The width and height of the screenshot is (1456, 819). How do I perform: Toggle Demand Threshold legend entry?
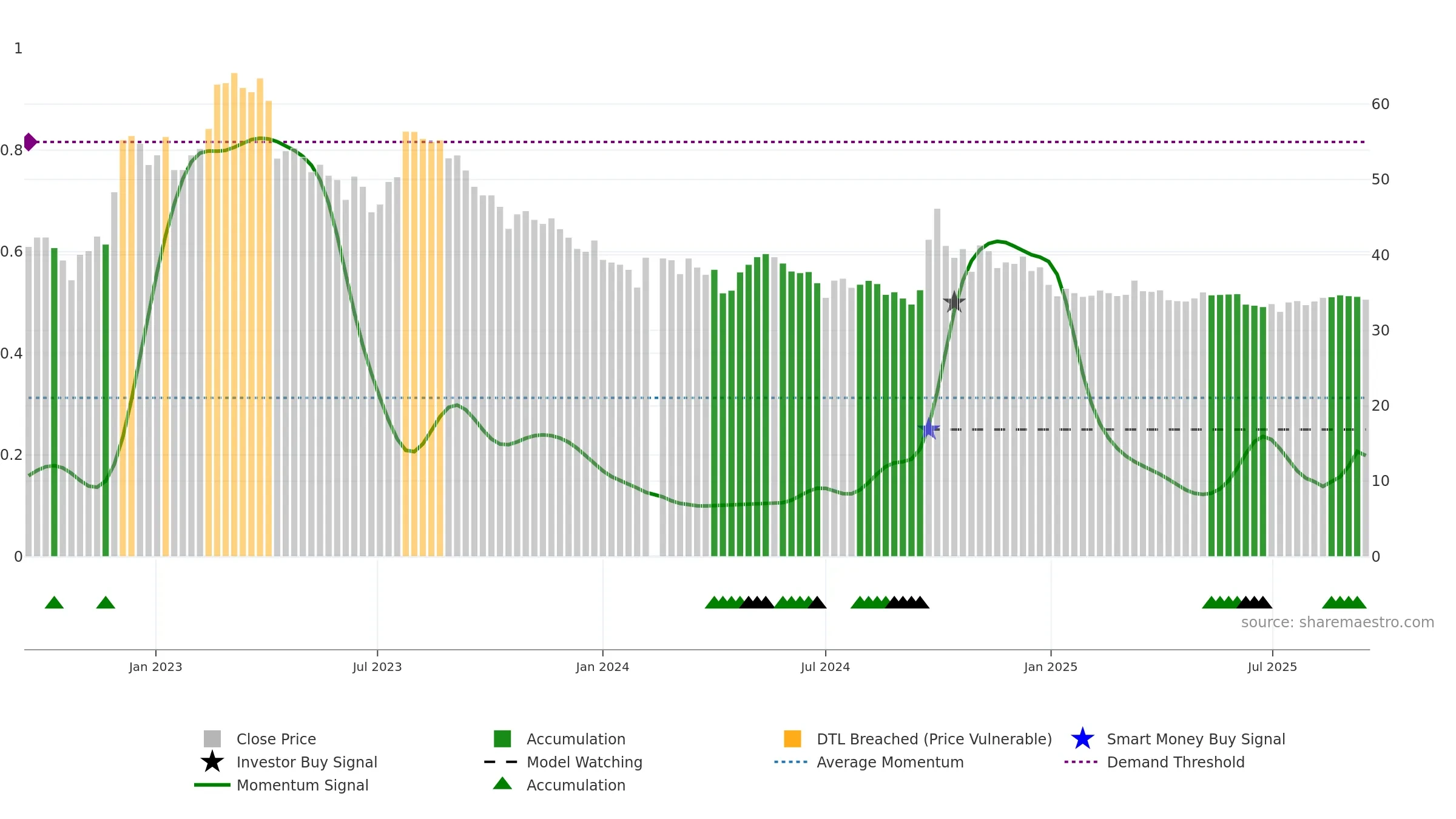[x=1154, y=762]
